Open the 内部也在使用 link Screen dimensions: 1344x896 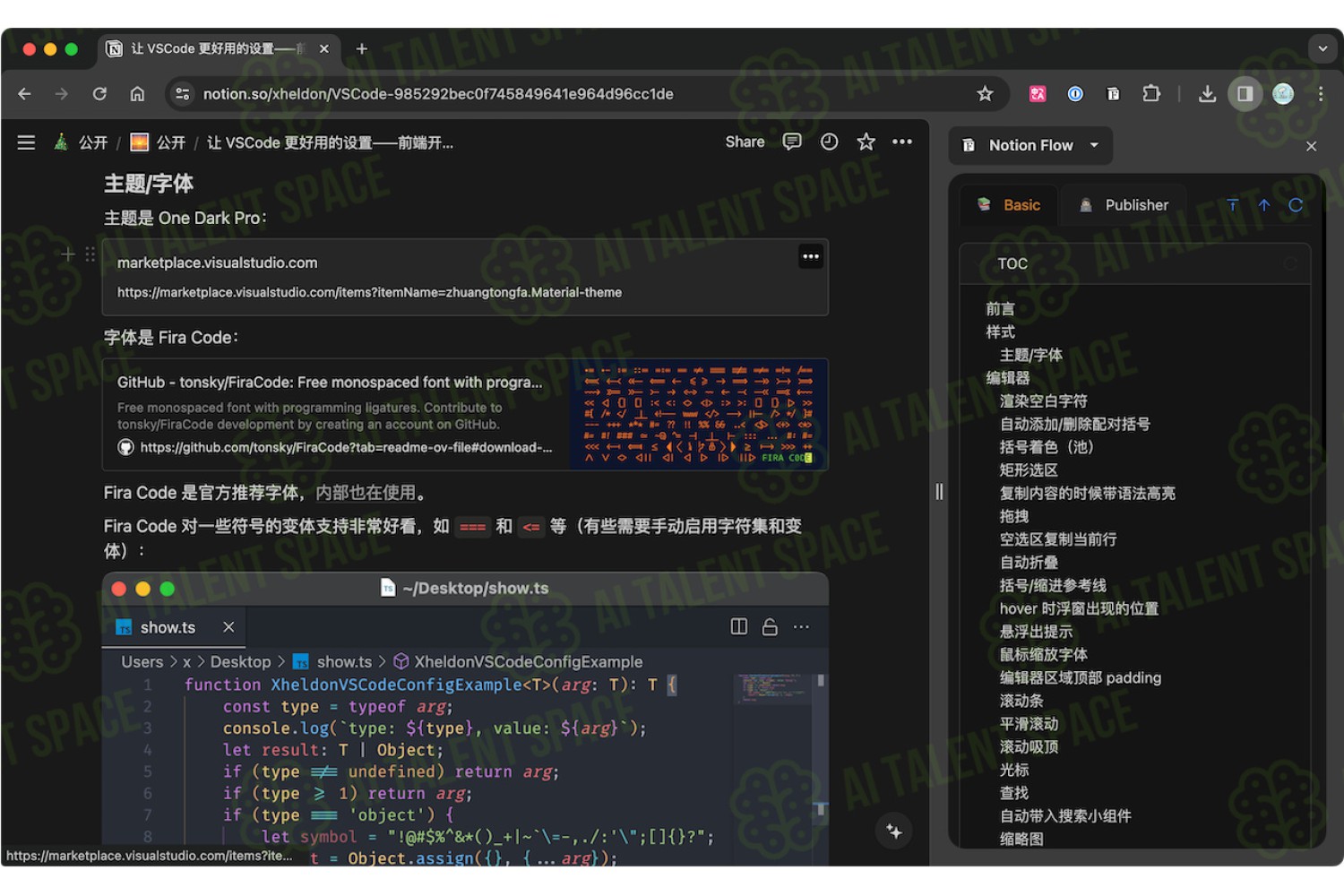pyautogui.click(x=366, y=493)
